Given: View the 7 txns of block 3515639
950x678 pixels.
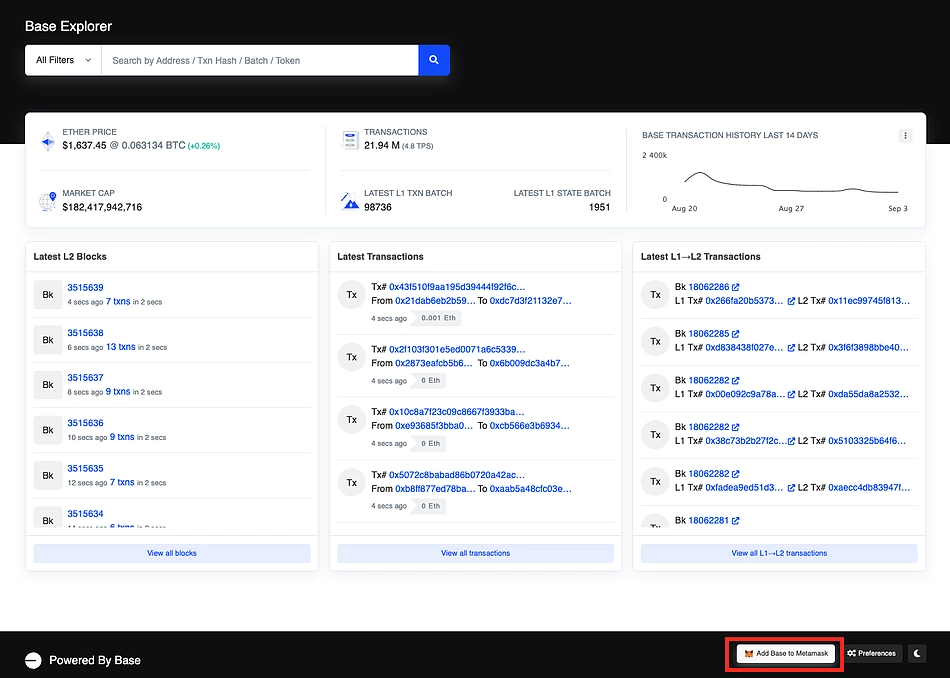Looking at the screenshot, I should tap(118, 302).
